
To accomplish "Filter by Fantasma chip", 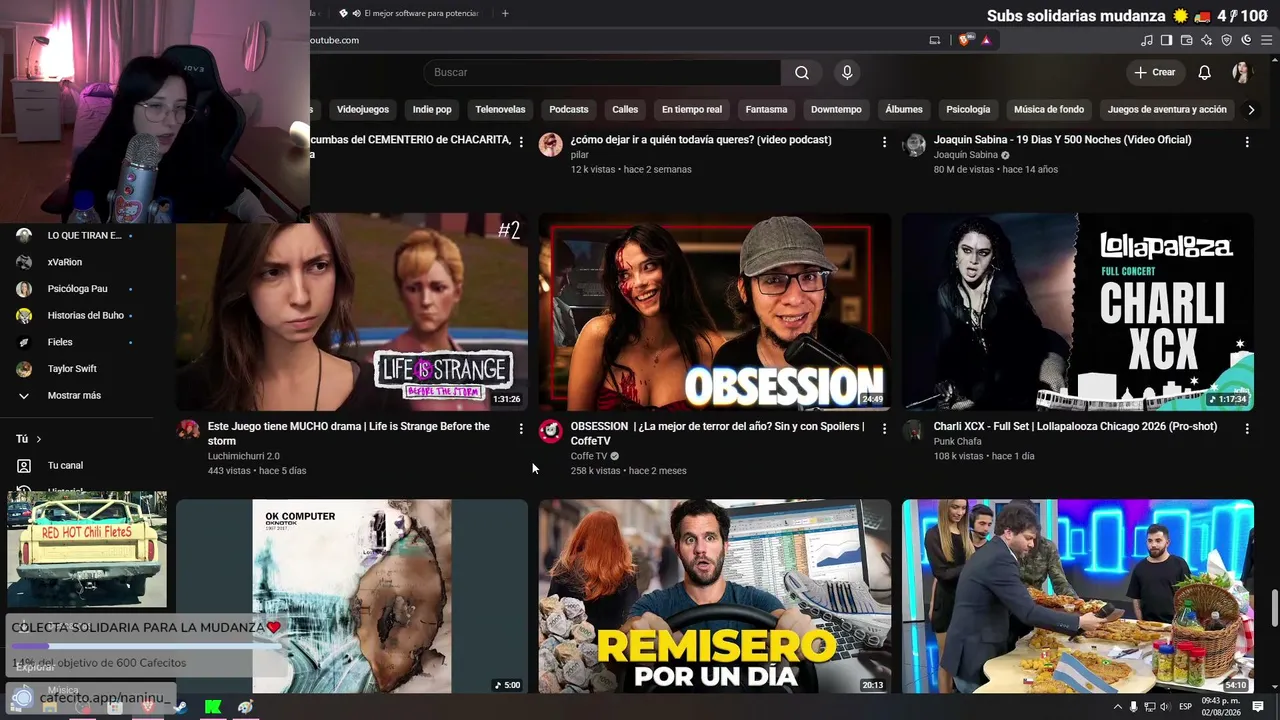I will 767,110.
